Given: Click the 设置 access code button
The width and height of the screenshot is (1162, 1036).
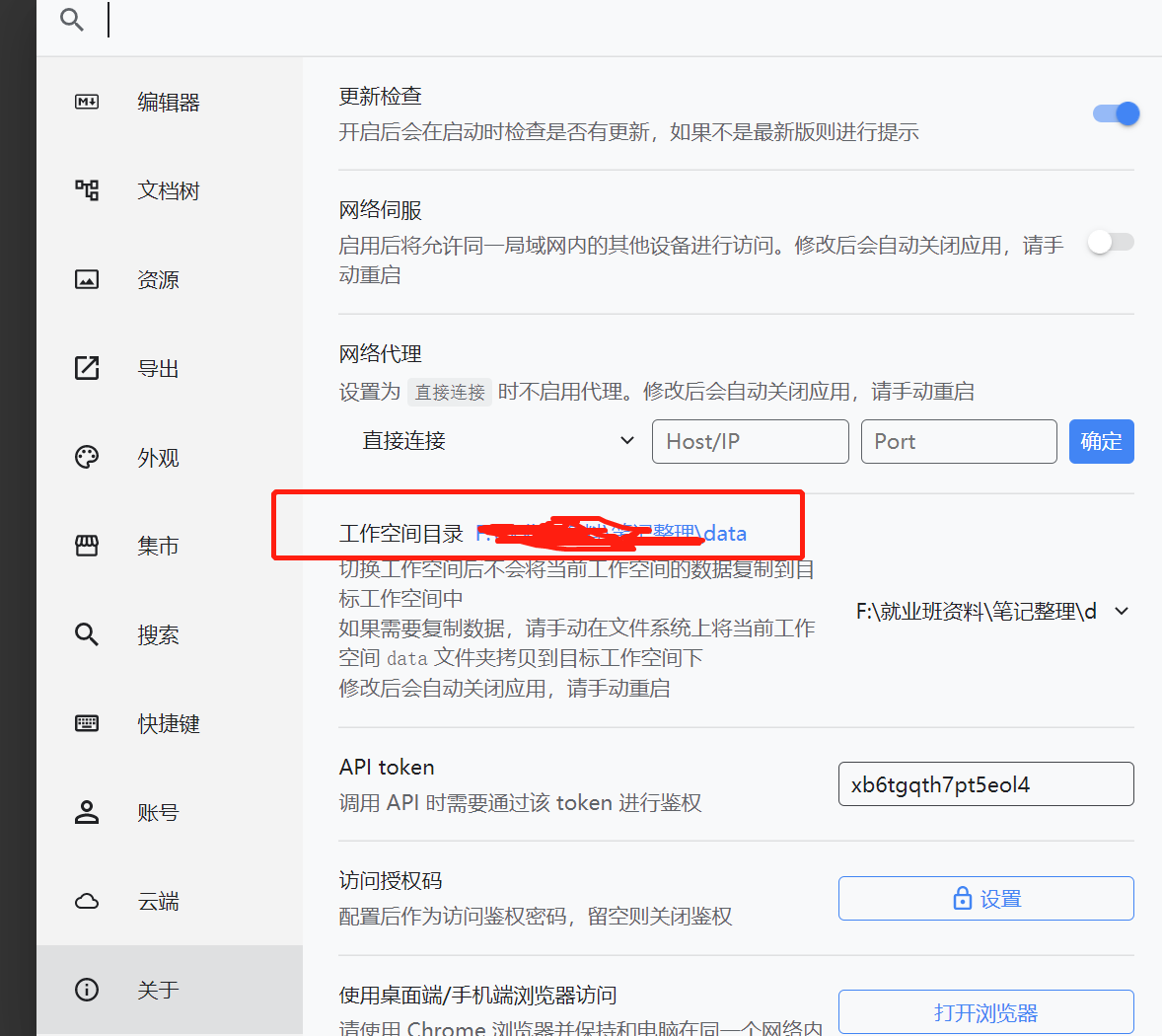Looking at the screenshot, I should click(x=985, y=898).
